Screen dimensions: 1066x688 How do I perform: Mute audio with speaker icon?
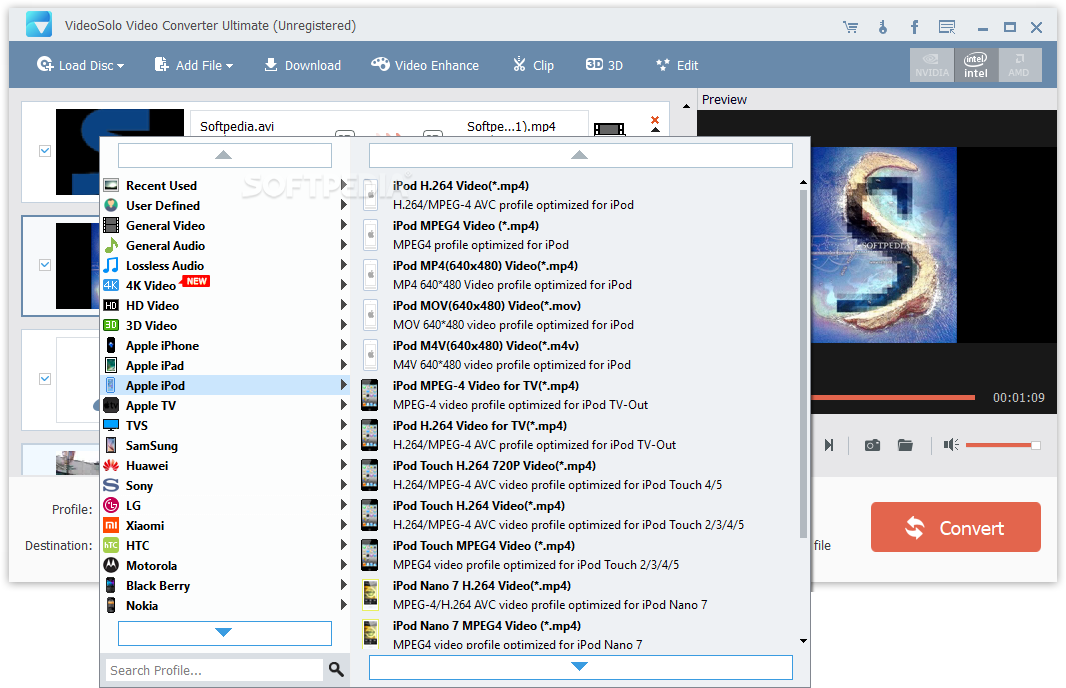951,445
